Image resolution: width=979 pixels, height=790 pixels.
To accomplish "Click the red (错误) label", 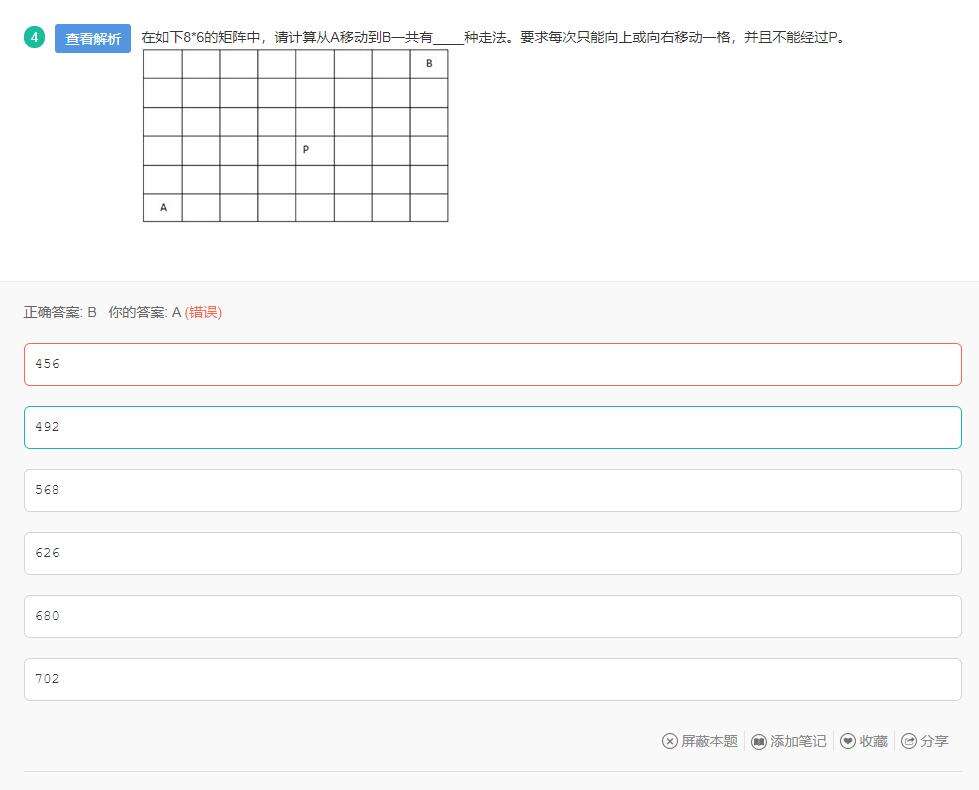I will pos(203,312).
